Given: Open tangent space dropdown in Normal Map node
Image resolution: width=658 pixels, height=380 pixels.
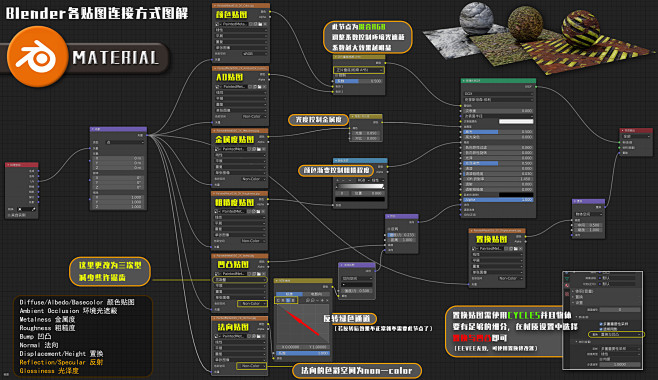Looking at the screenshot, I should [x=357, y=278].
